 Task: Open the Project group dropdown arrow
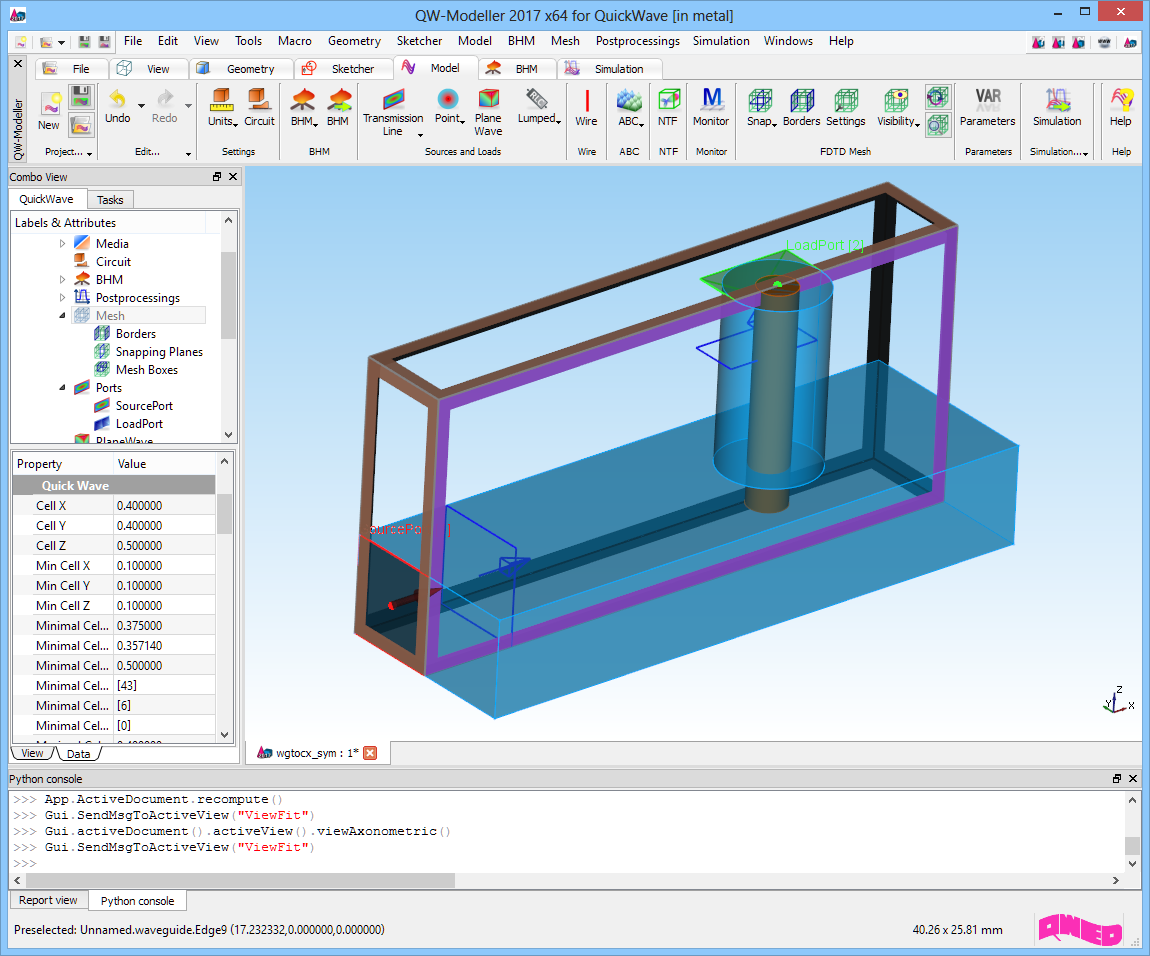point(89,153)
